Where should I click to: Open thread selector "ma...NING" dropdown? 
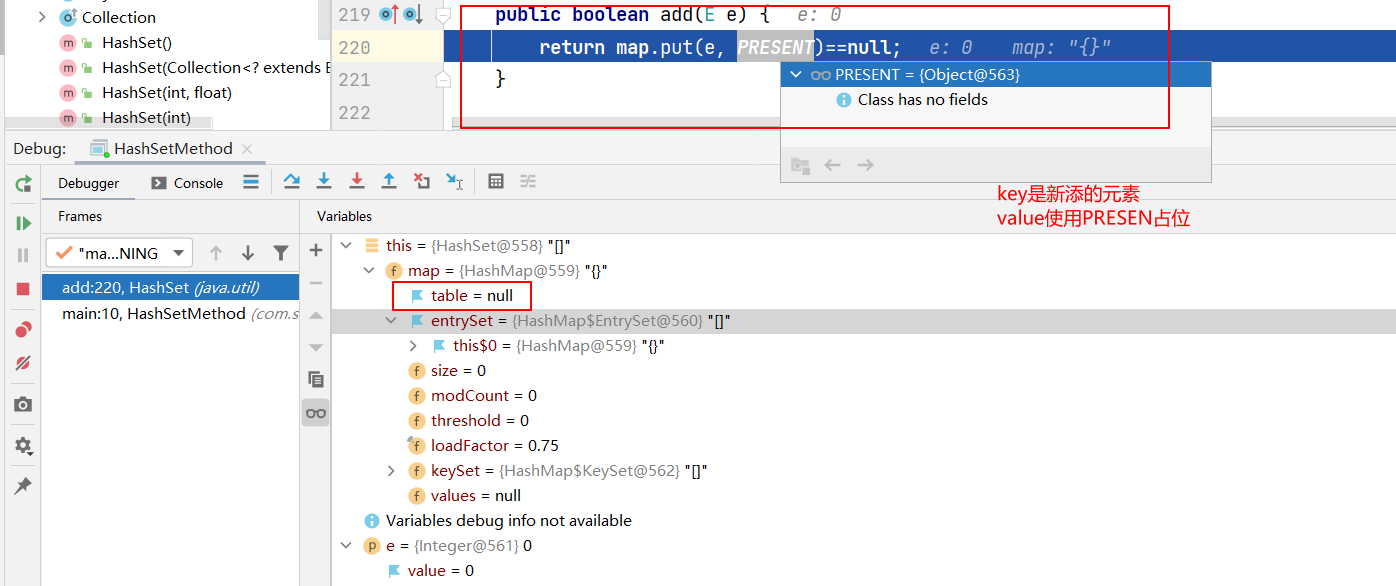(x=119, y=253)
